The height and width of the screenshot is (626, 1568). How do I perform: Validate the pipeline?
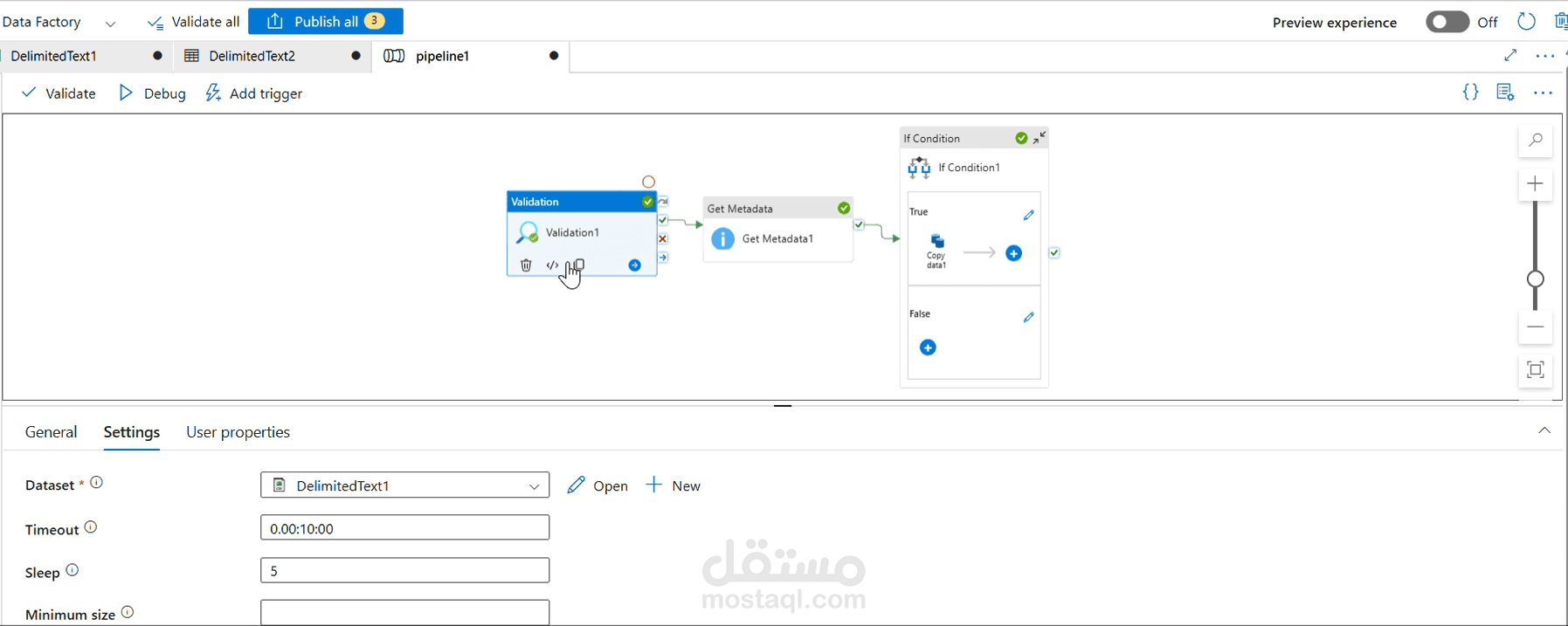59,93
